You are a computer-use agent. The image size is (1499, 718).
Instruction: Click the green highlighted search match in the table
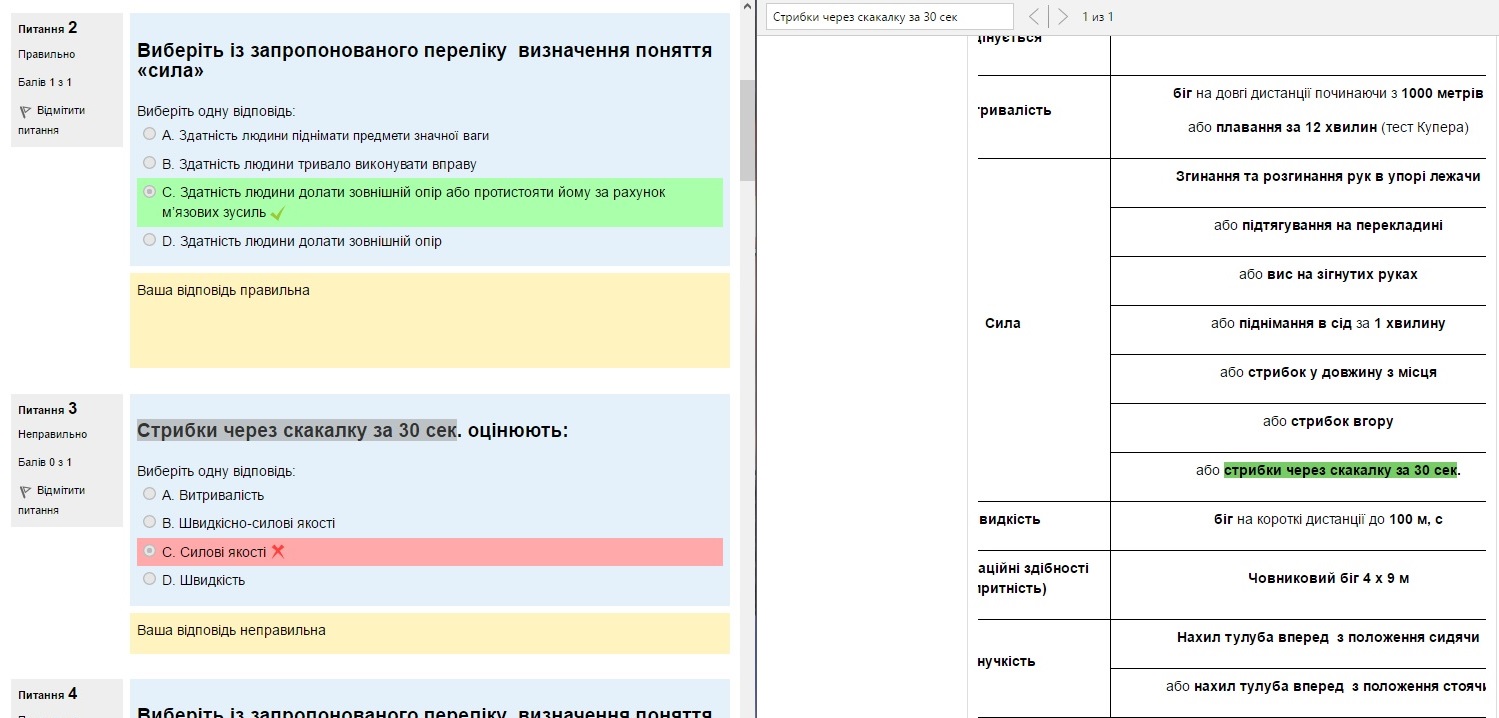pos(1340,471)
